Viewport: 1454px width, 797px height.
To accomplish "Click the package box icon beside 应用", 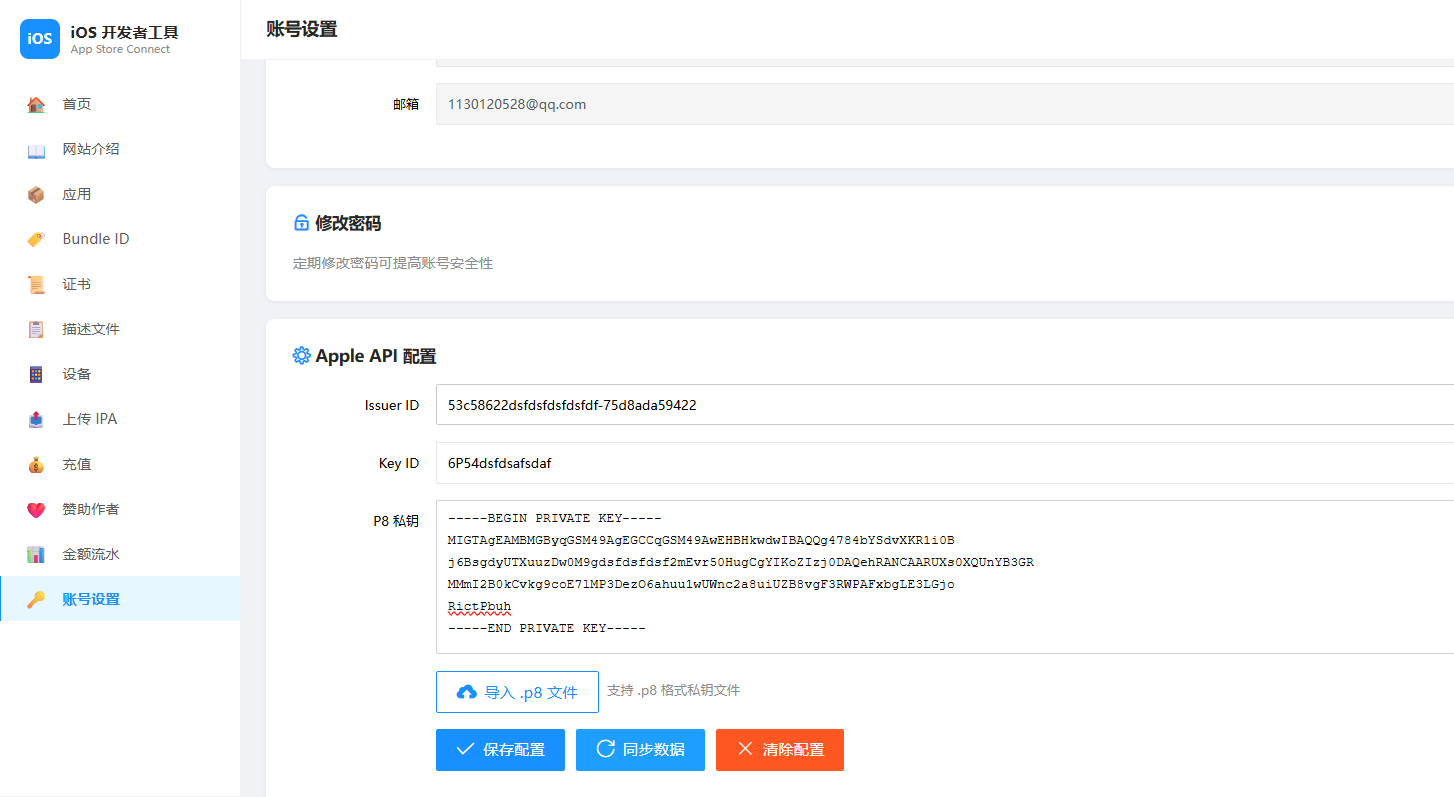I will coord(36,195).
